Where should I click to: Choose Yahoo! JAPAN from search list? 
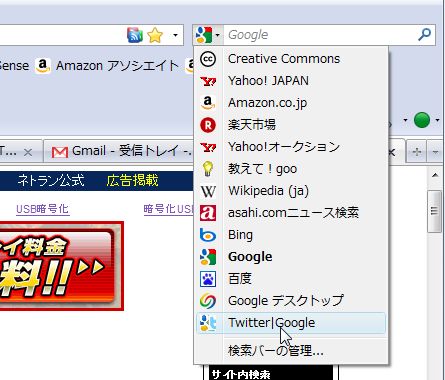[x=291, y=81]
